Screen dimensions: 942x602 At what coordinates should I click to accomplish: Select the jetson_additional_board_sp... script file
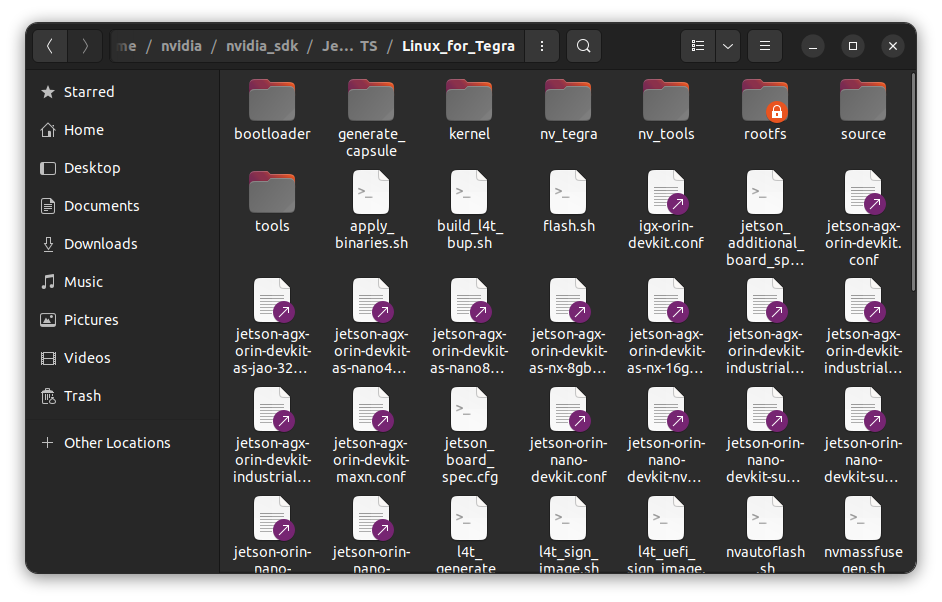(765, 219)
